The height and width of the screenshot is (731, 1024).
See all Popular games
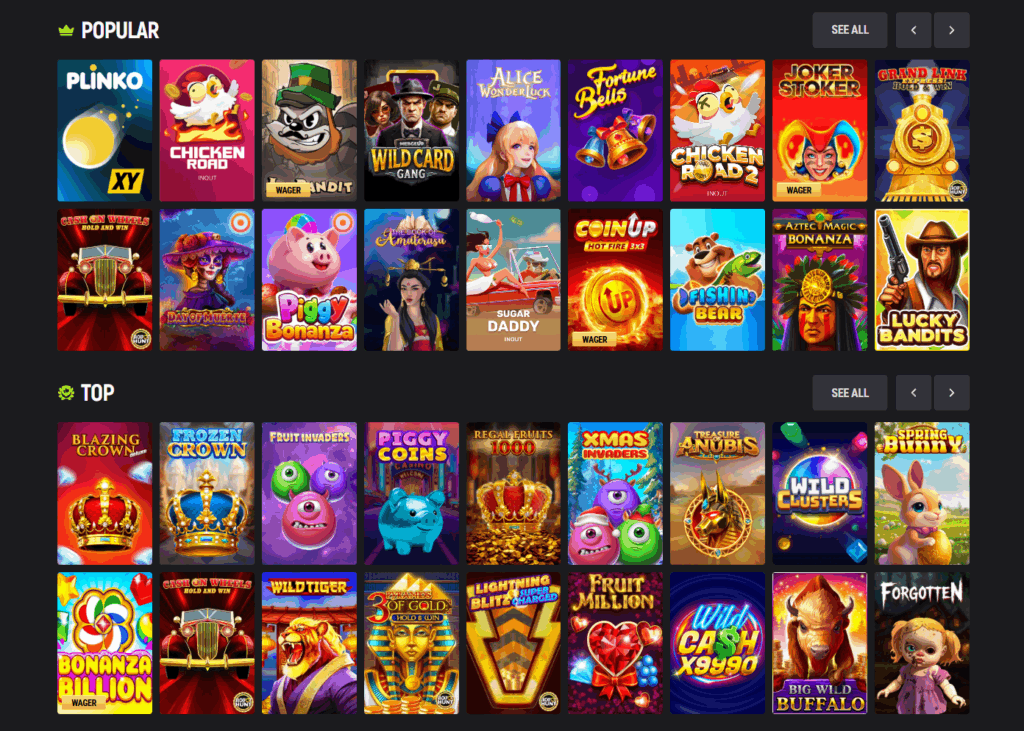pyautogui.click(x=850, y=30)
